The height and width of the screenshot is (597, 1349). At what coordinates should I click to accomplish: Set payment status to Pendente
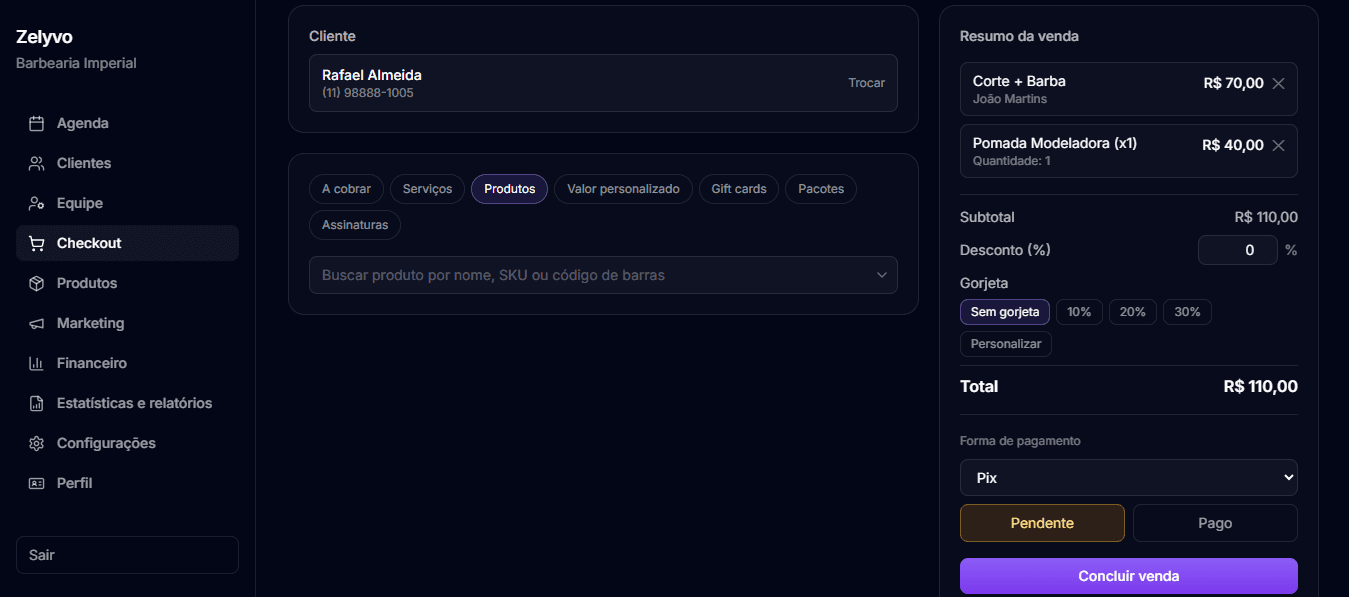tap(1042, 523)
